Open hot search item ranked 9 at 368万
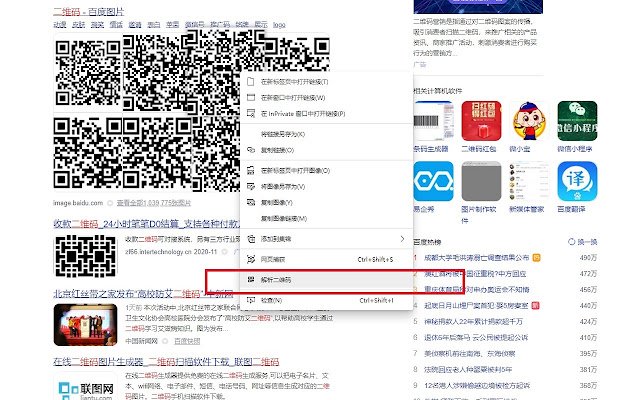Image resolution: width=640 pixels, height=400 pixels. [x=477, y=385]
